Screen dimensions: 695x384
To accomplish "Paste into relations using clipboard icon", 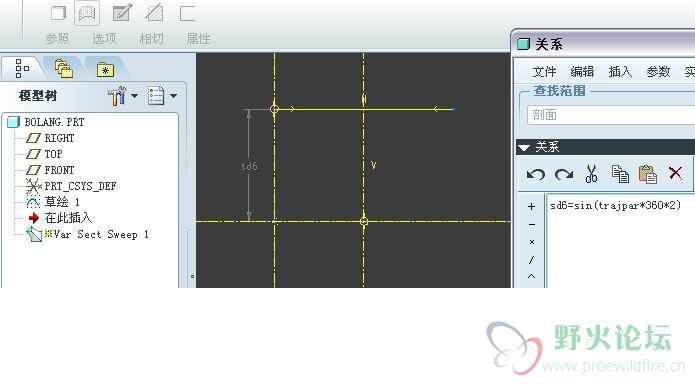I will [x=648, y=174].
